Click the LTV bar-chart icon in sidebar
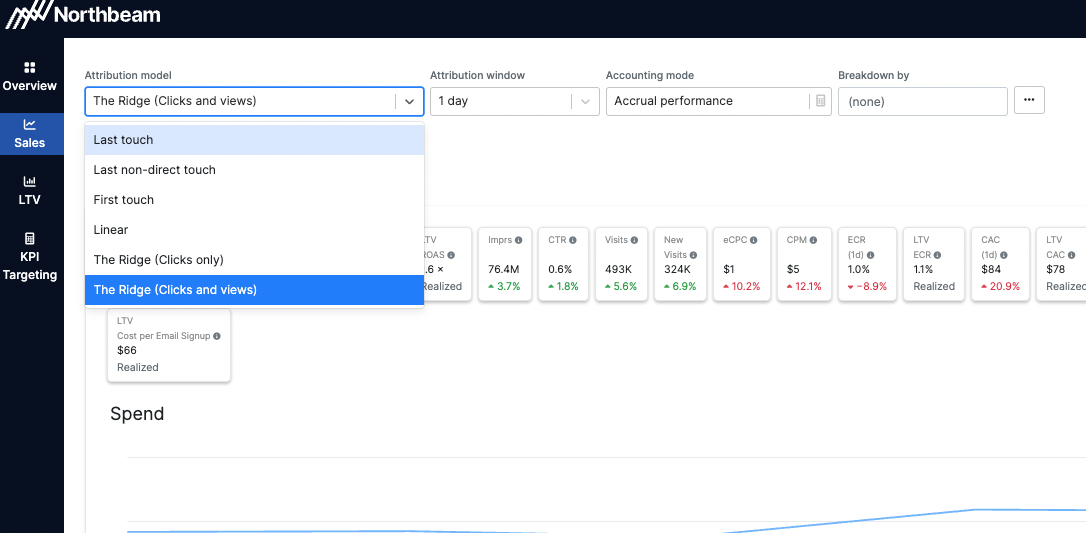Viewport: 1086px width, 533px height. click(29, 181)
